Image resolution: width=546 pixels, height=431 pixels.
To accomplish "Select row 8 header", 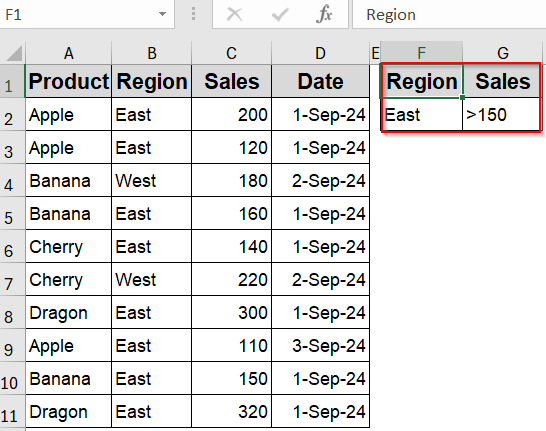I will click(x=13, y=312).
